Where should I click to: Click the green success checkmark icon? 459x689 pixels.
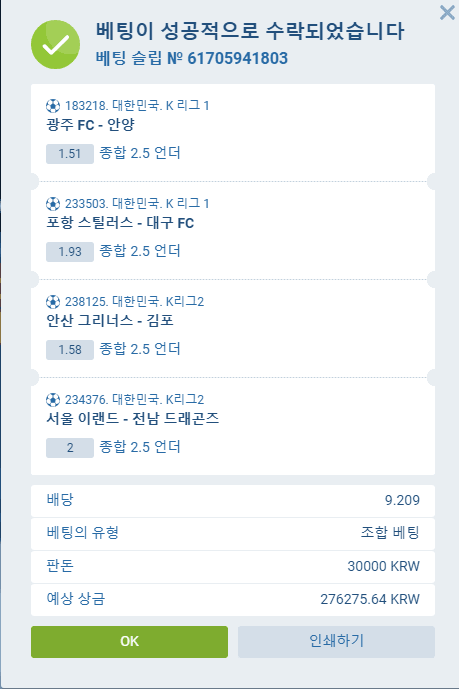(x=55, y=44)
